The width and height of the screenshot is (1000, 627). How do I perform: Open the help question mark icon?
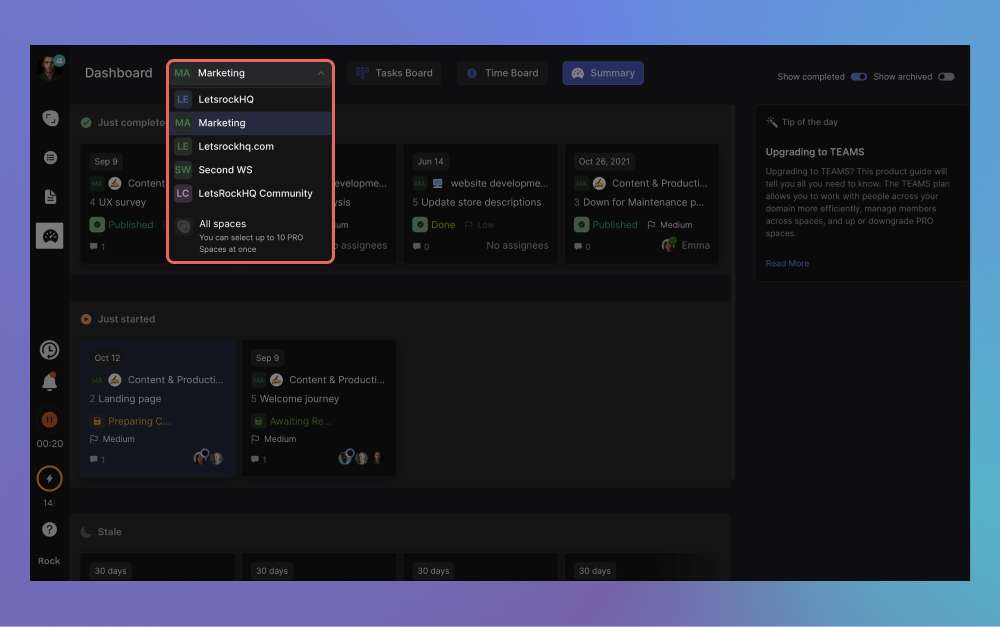point(49,529)
